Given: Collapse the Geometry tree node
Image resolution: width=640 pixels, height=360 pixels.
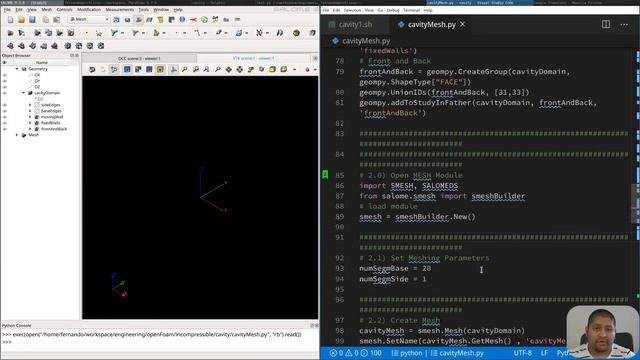Looking at the screenshot, I should click(x=17, y=69).
